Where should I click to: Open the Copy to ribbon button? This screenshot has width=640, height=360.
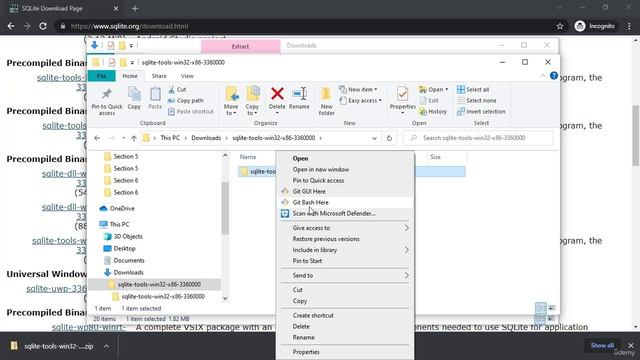(x=252, y=101)
